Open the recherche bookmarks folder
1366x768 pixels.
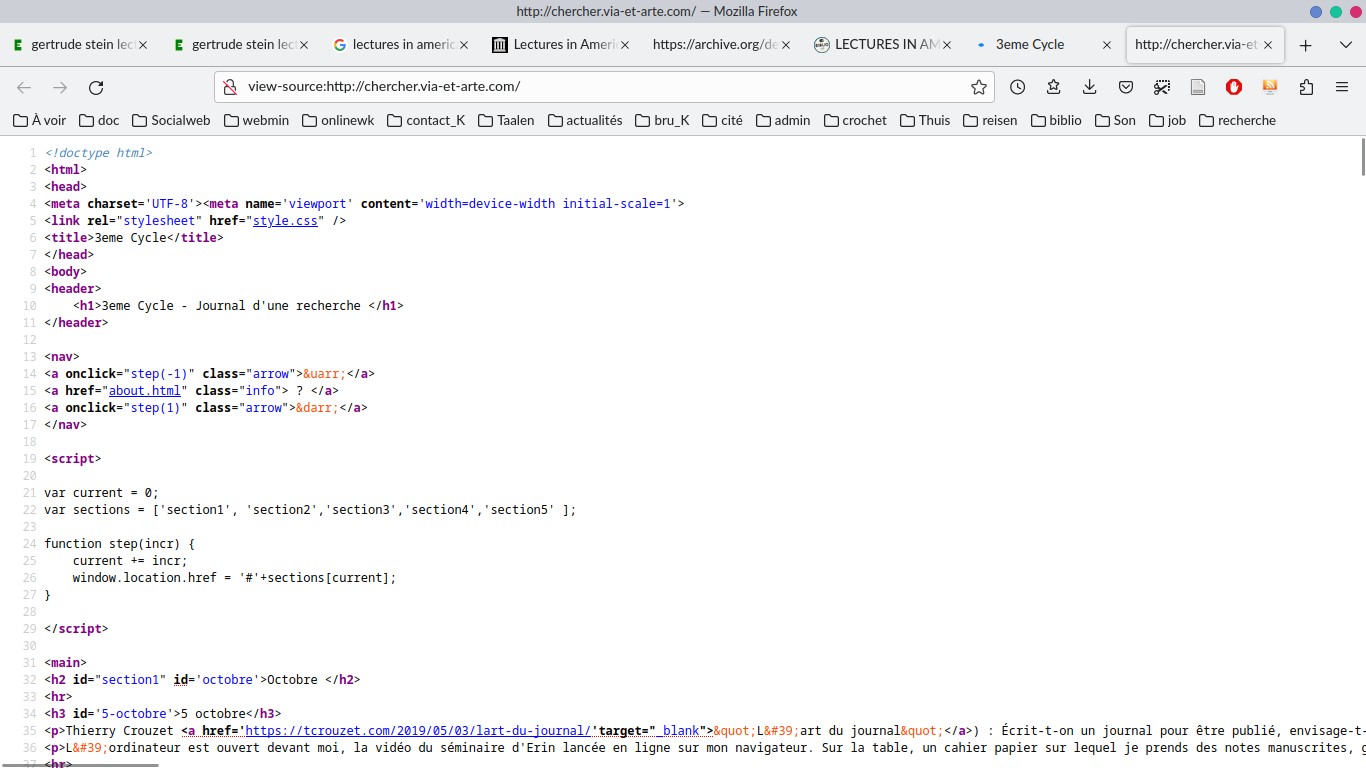point(1237,120)
